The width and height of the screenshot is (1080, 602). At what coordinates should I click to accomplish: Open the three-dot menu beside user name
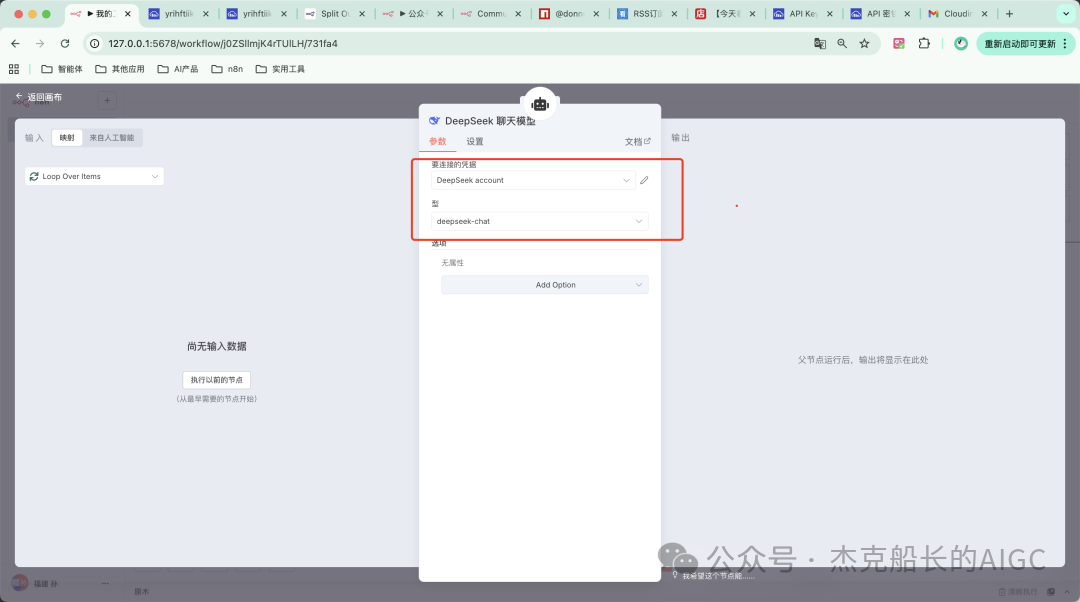[x=105, y=583]
